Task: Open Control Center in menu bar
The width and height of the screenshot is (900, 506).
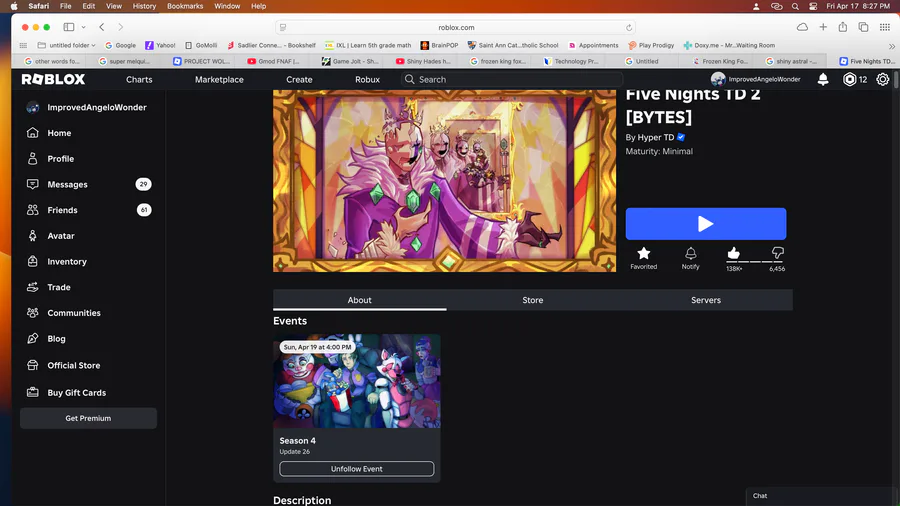Action: [x=813, y=6]
